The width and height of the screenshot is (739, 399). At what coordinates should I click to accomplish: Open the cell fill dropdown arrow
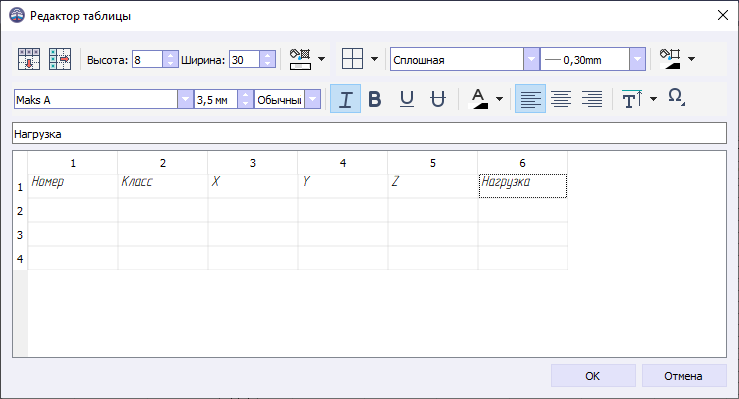point(321,59)
